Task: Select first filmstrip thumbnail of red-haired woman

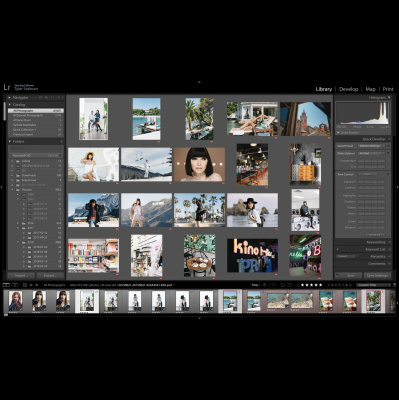Action: (x=15, y=301)
